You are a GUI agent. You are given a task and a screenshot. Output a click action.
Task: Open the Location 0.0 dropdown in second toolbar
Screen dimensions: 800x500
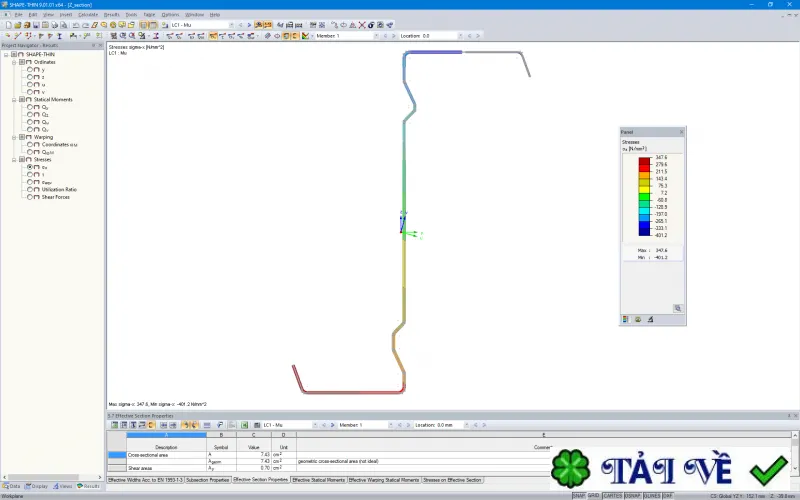click(460, 36)
